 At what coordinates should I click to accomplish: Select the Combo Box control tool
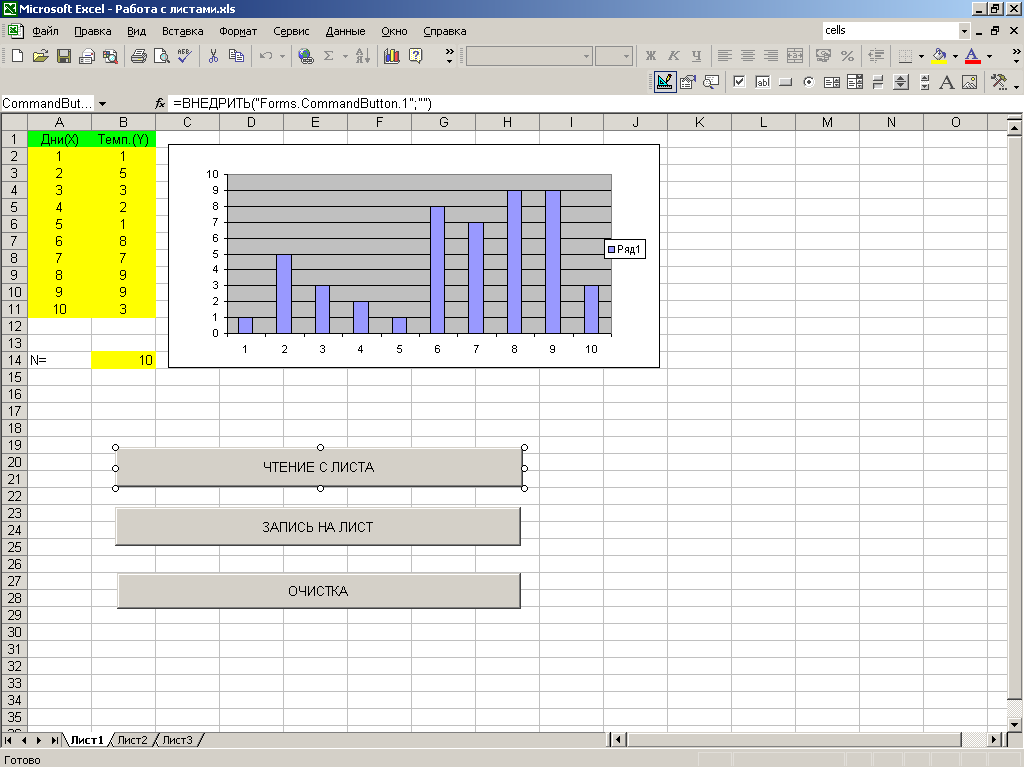point(855,82)
